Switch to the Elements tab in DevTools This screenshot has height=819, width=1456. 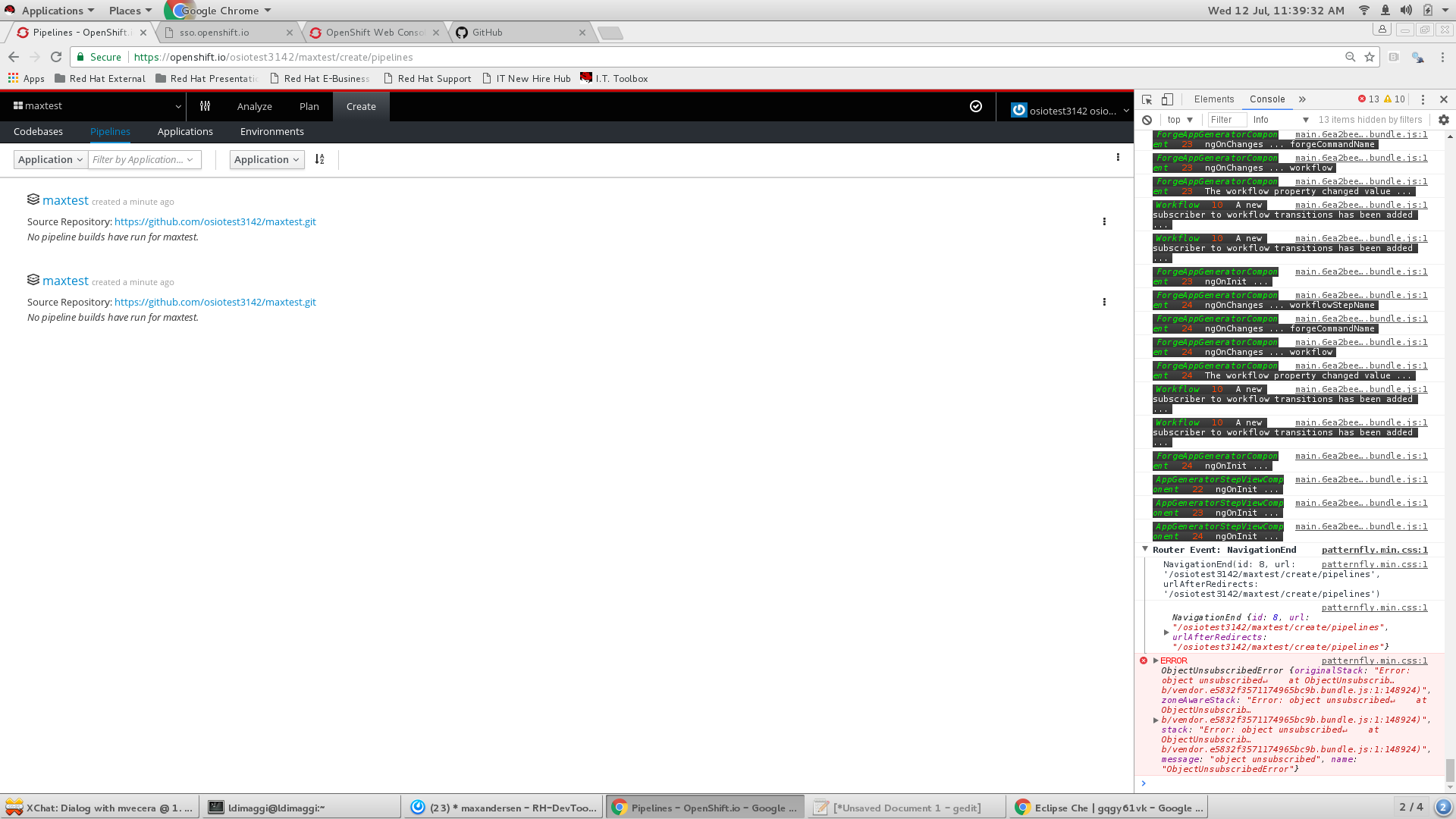pyautogui.click(x=1213, y=99)
